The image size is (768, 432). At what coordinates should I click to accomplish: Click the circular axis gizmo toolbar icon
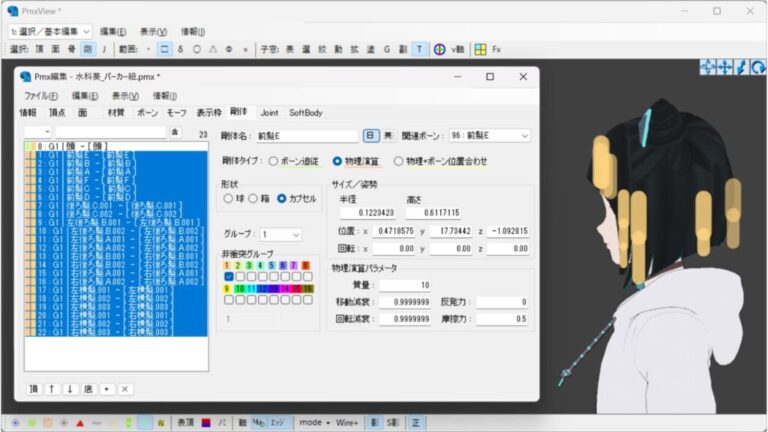pyautogui.click(x=439, y=49)
